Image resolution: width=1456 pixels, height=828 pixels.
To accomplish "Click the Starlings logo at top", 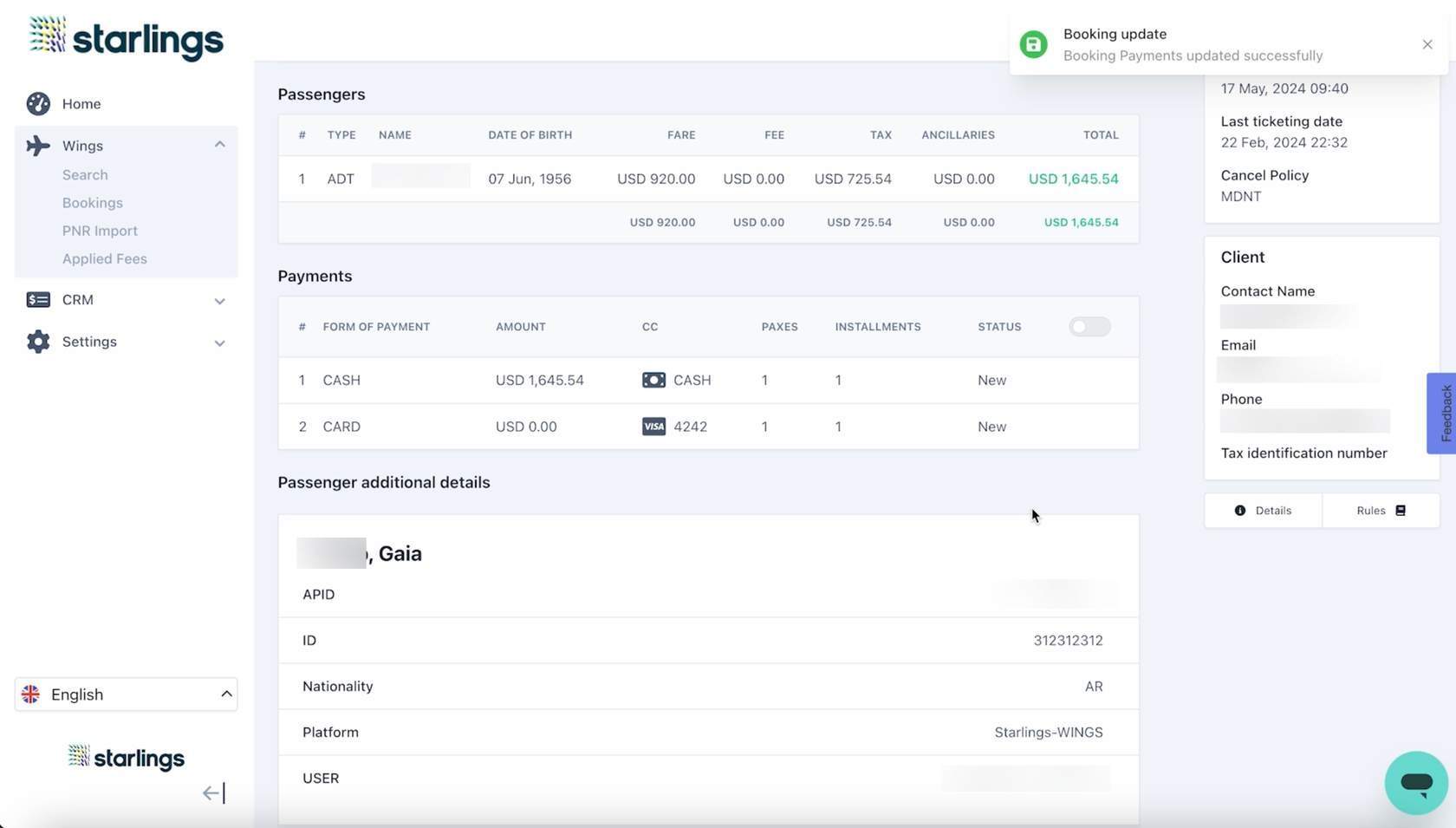I will [127, 39].
